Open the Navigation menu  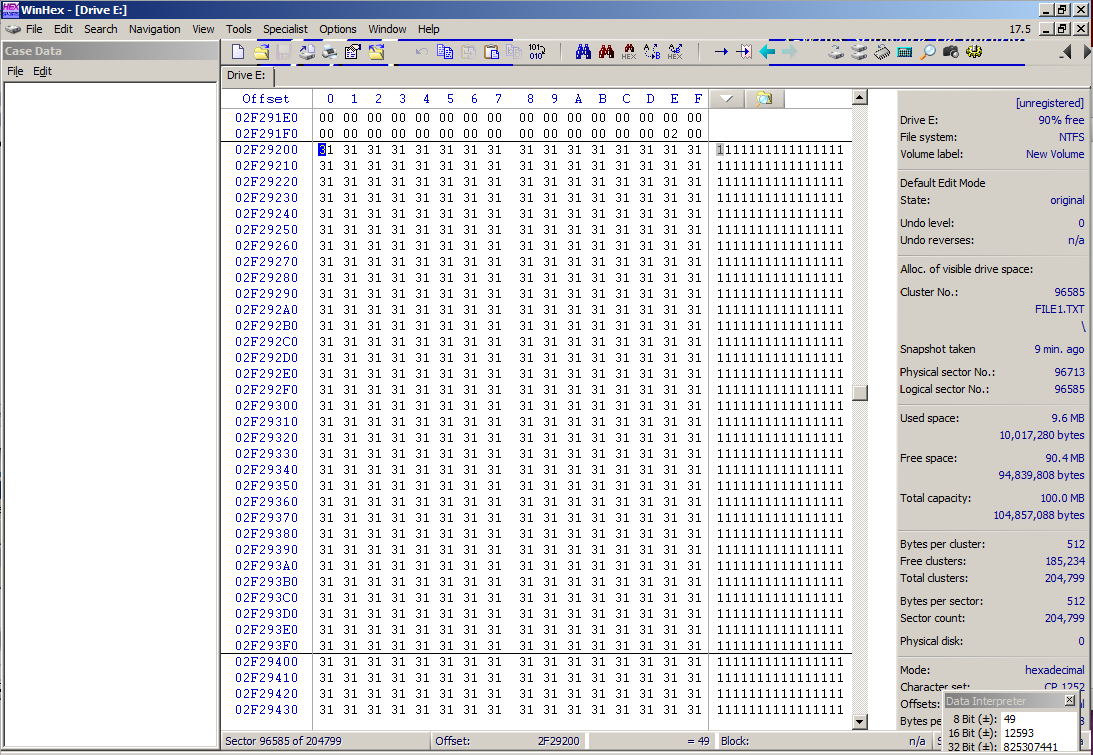pyautogui.click(x=155, y=29)
